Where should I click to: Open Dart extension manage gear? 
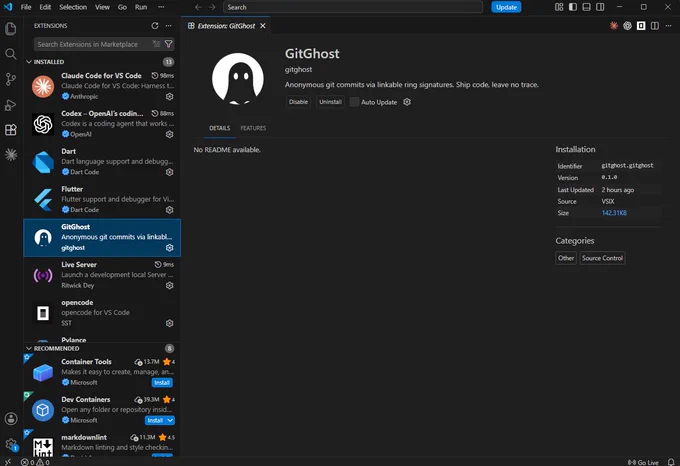pyautogui.click(x=170, y=172)
